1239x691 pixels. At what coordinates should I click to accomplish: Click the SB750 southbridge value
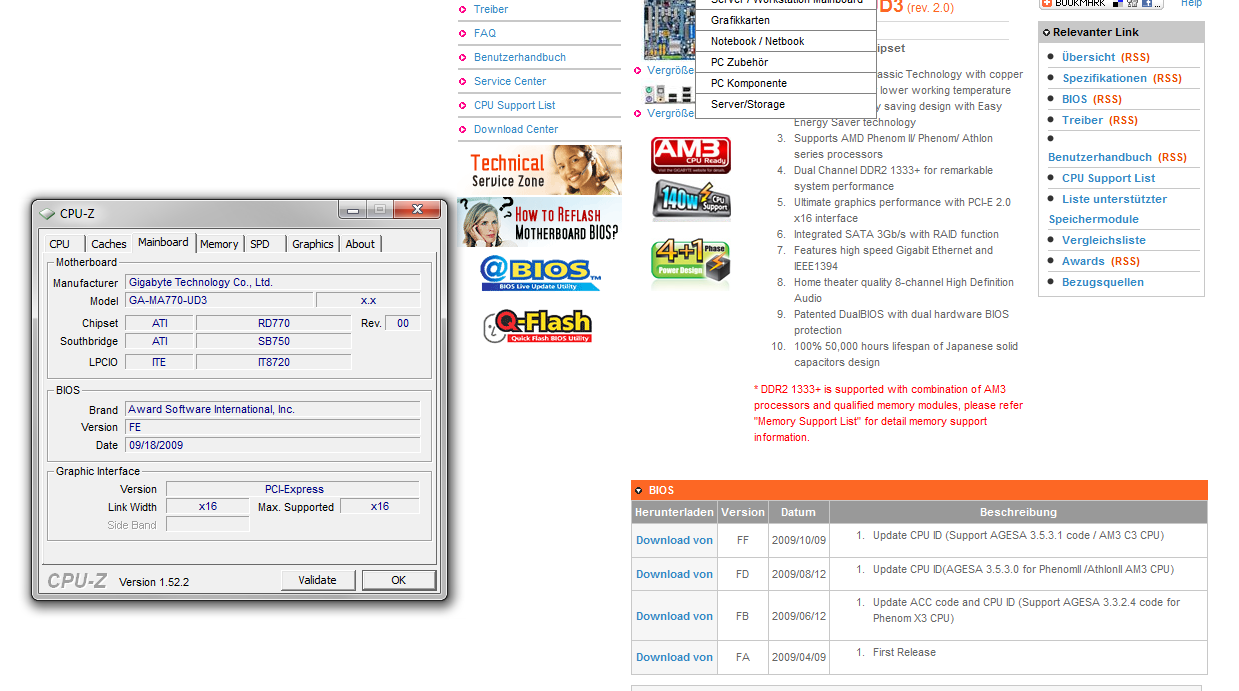[273, 341]
